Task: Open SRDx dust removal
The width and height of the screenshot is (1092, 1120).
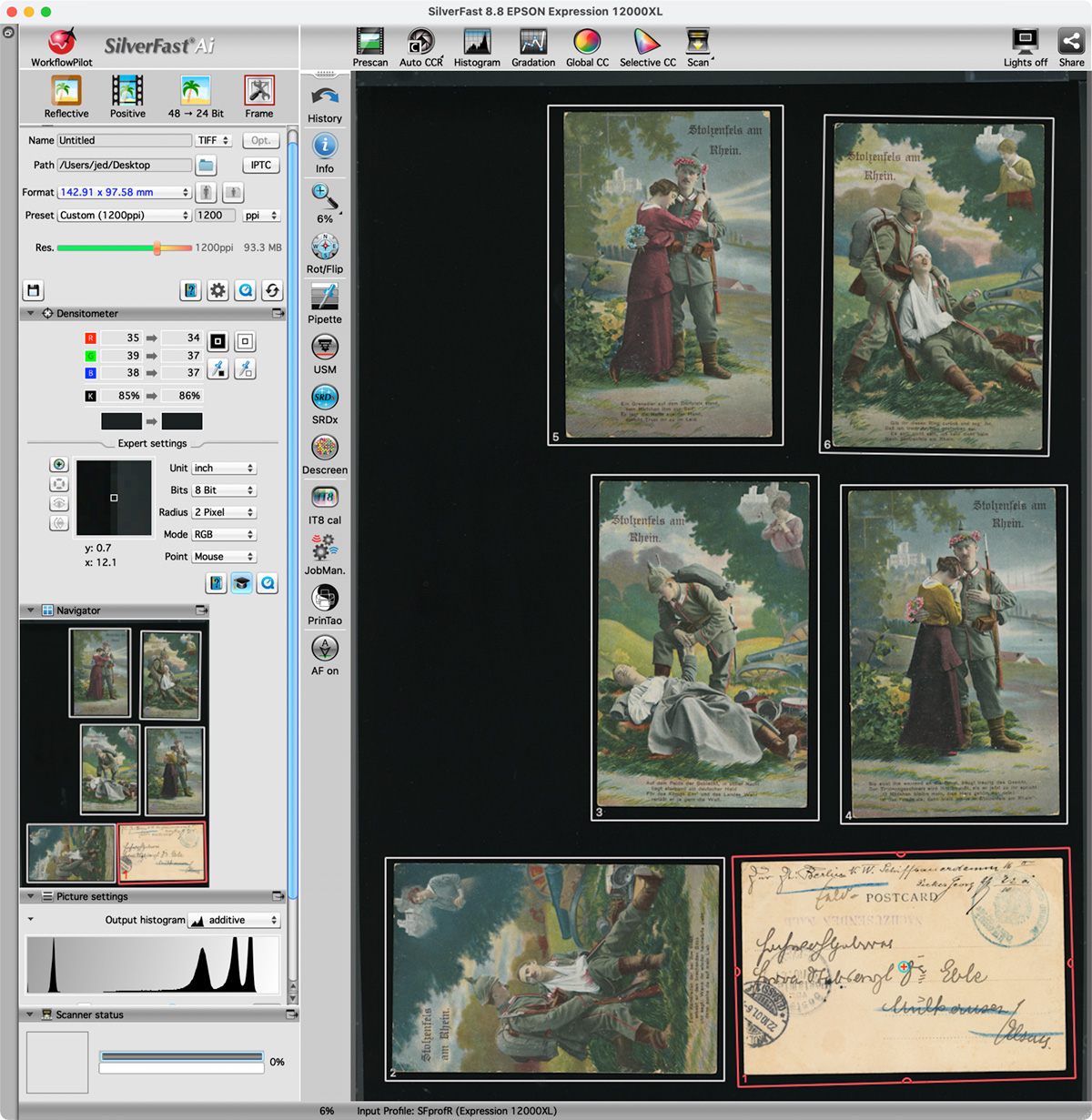Action: (325, 404)
